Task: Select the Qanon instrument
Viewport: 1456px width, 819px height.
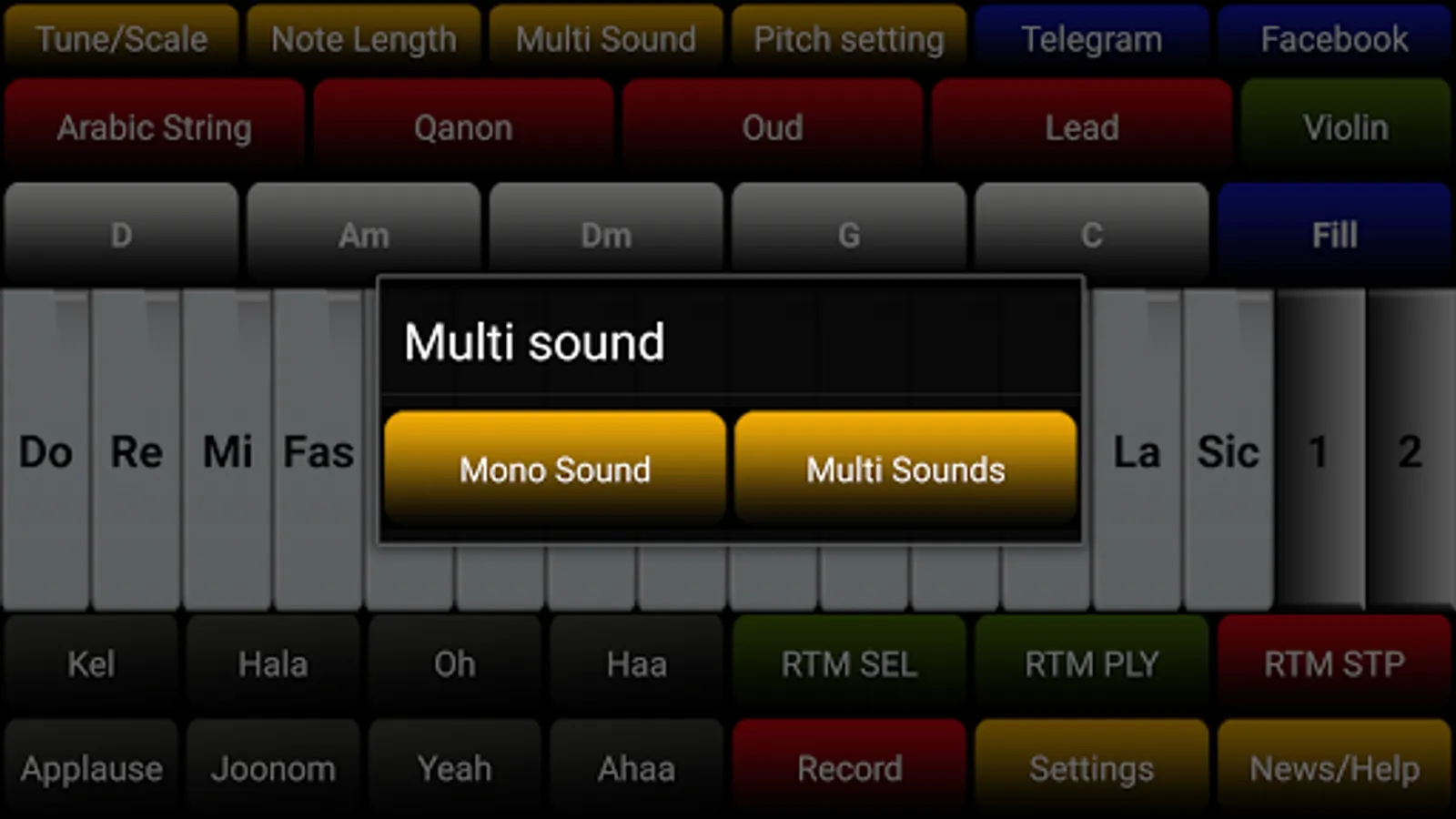Action: [463, 127]
